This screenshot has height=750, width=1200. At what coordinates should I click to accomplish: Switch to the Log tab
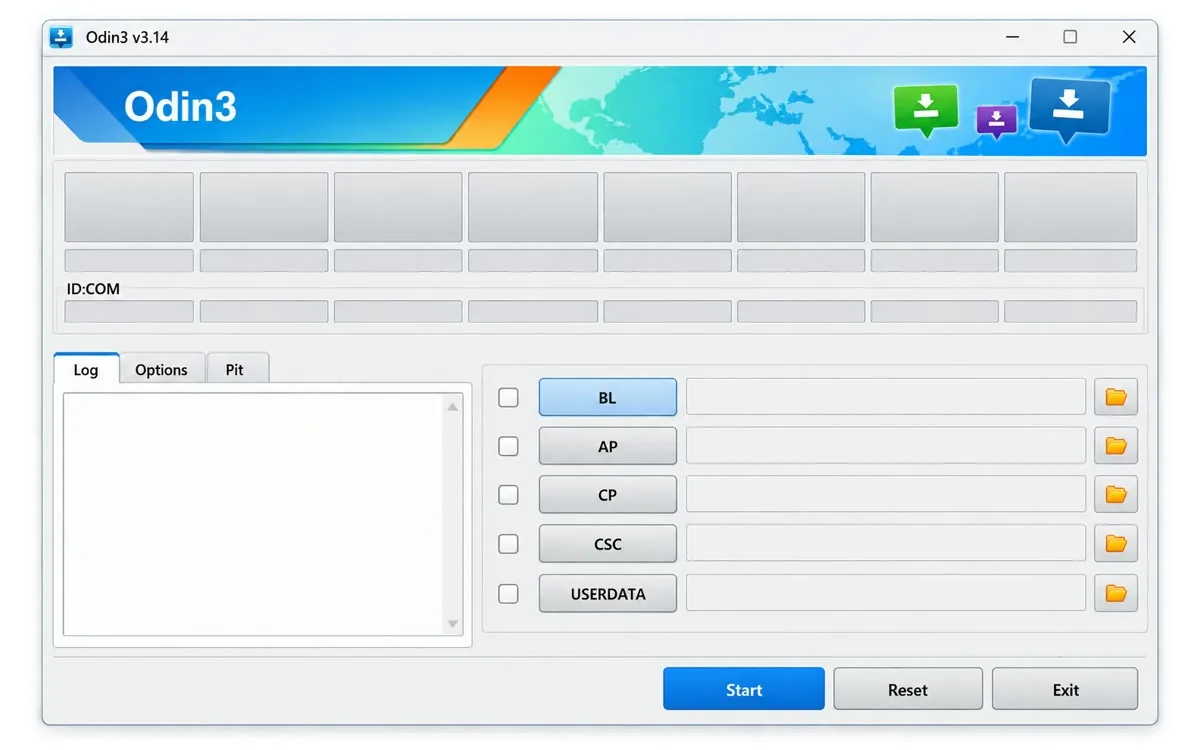pos(86,369)
